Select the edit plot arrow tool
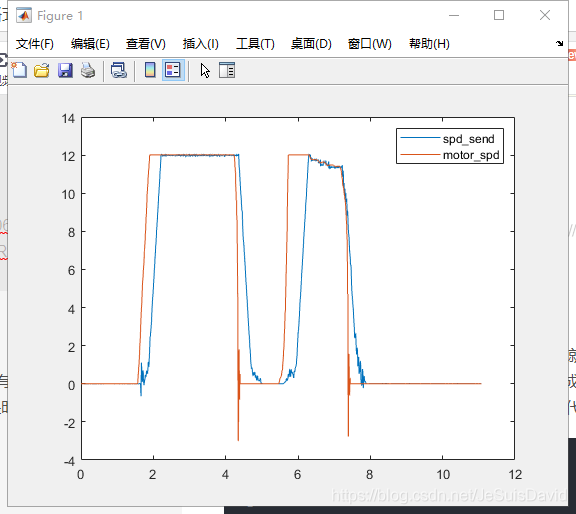The height and width of the screenshot is (514, 576). pos(205,71)
